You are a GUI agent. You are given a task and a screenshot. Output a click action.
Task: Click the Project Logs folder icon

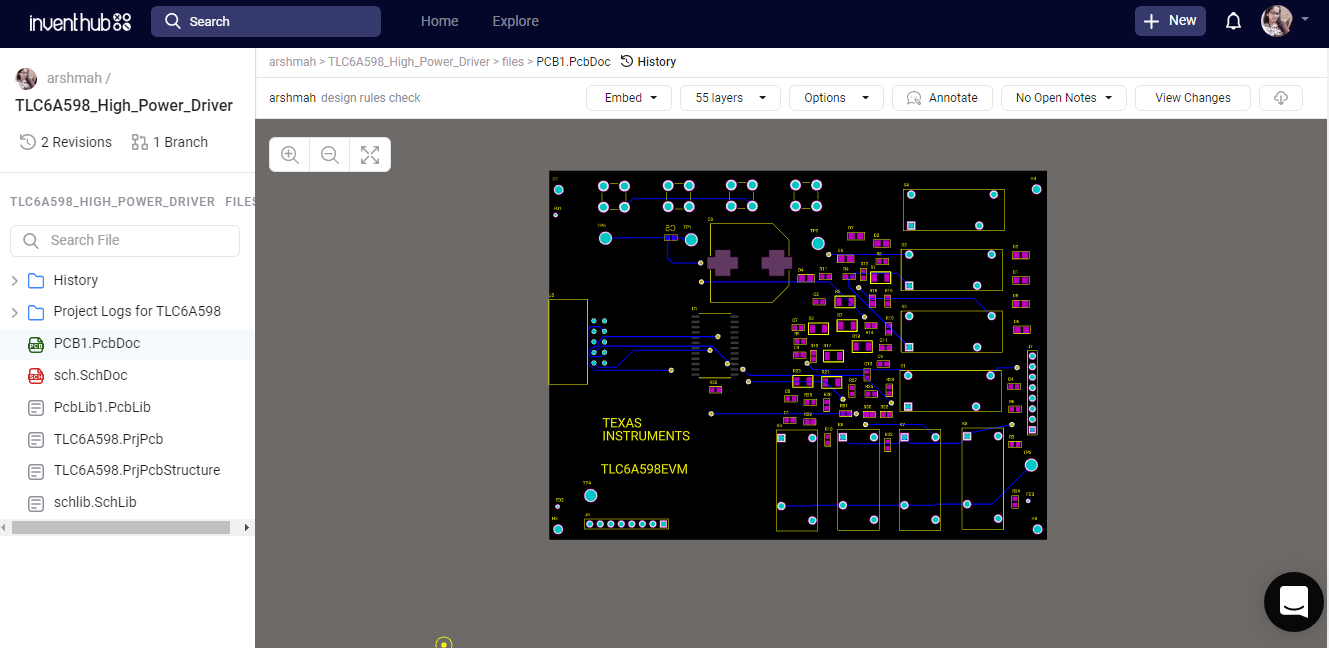36,312
